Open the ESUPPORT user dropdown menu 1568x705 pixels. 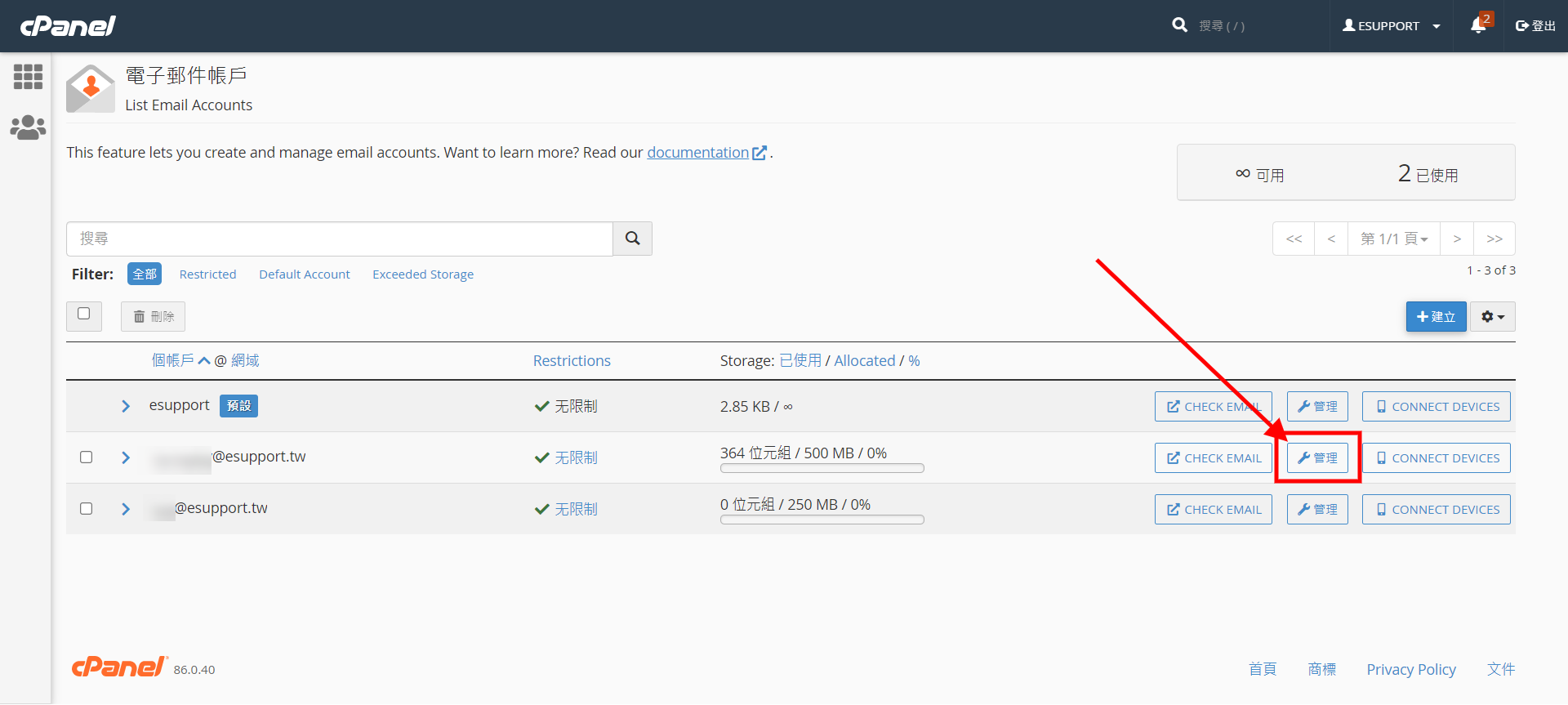[x=1391, y=26]
